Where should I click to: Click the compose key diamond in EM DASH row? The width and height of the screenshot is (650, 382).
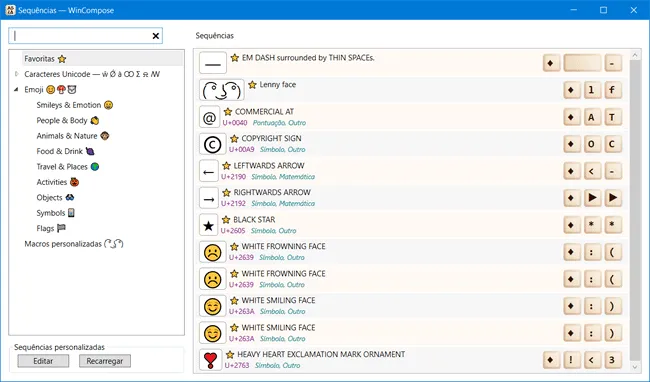point(551,63)
